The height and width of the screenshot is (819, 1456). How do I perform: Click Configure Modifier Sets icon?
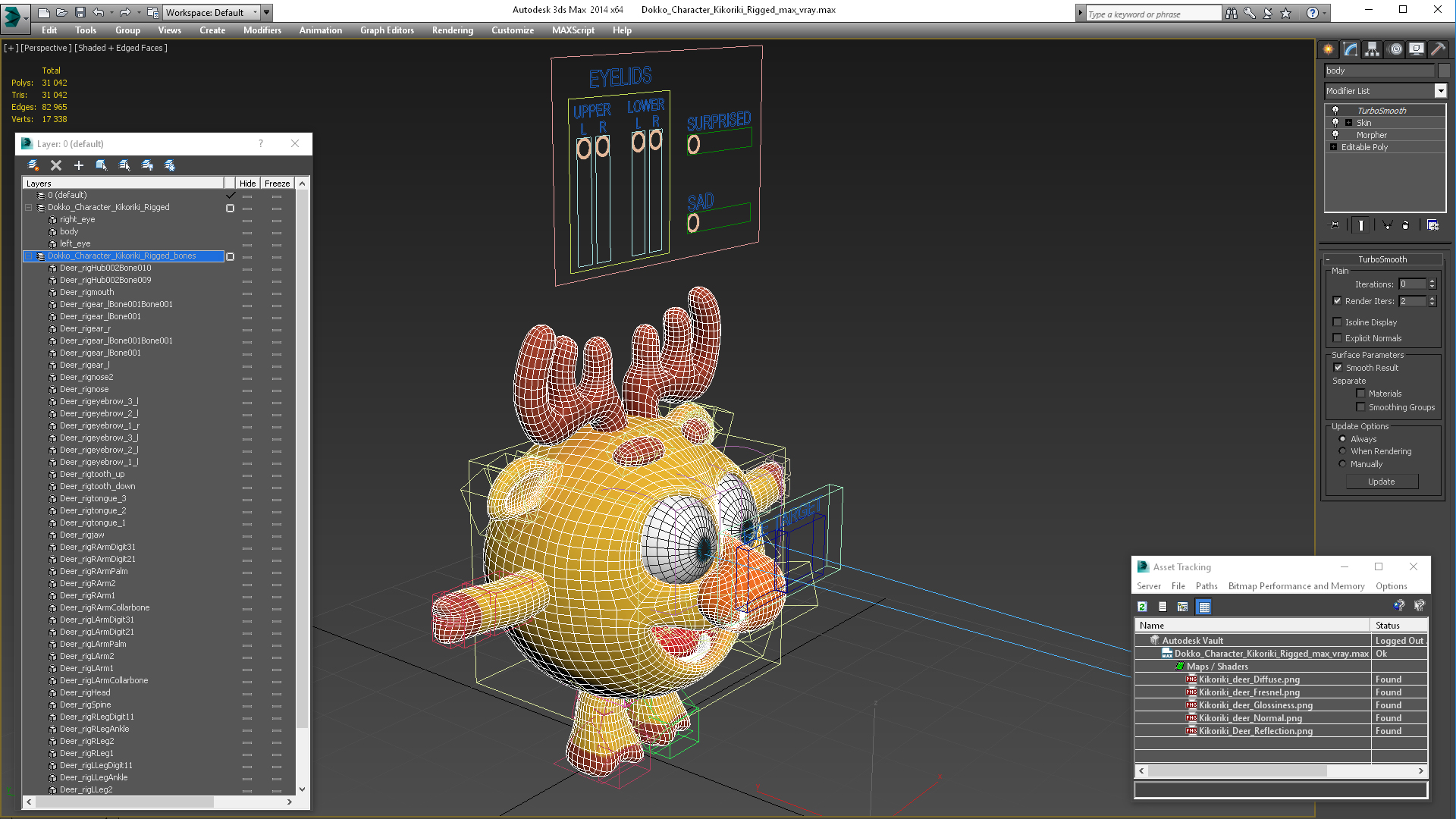[x=1432, y=224]
